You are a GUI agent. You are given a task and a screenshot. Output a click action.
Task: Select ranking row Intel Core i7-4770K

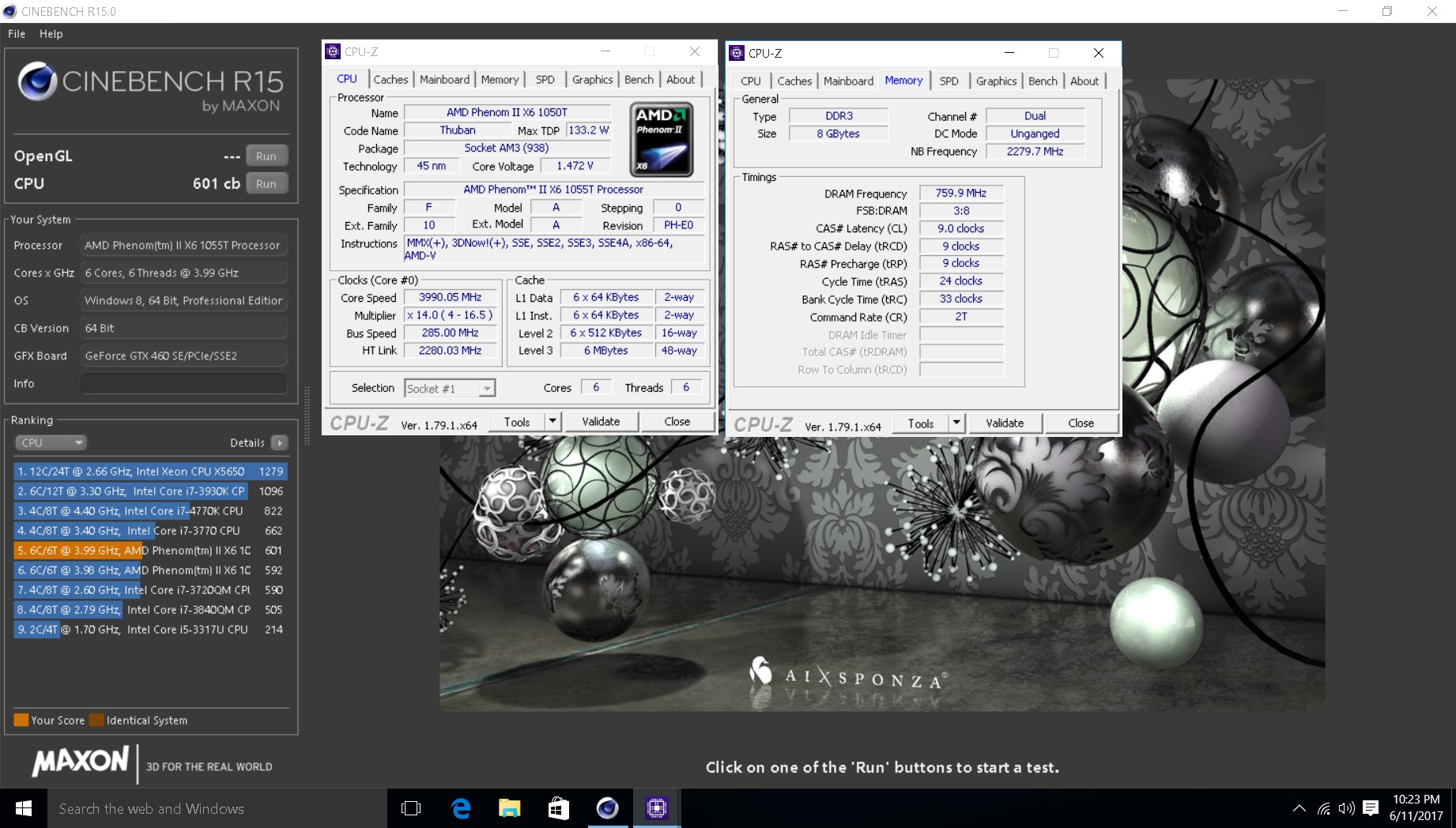150,510
